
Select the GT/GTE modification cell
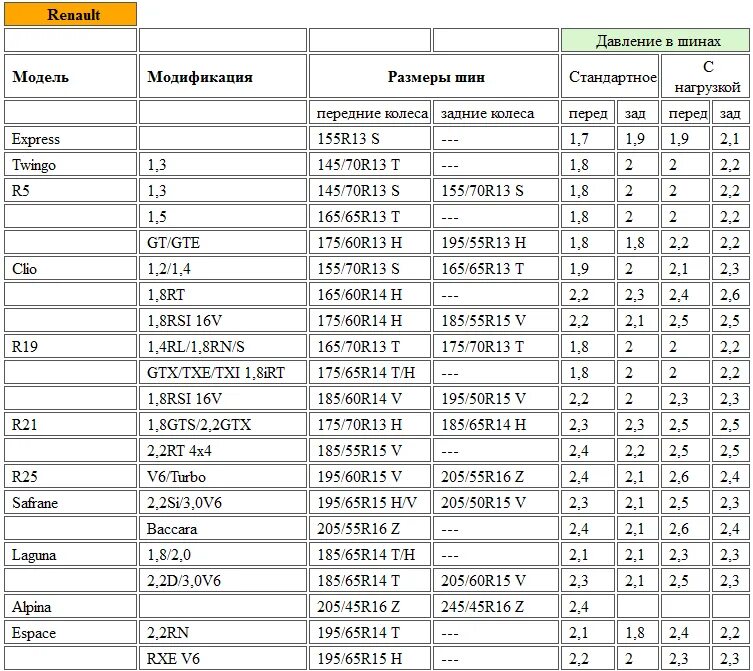coord(223,242)
